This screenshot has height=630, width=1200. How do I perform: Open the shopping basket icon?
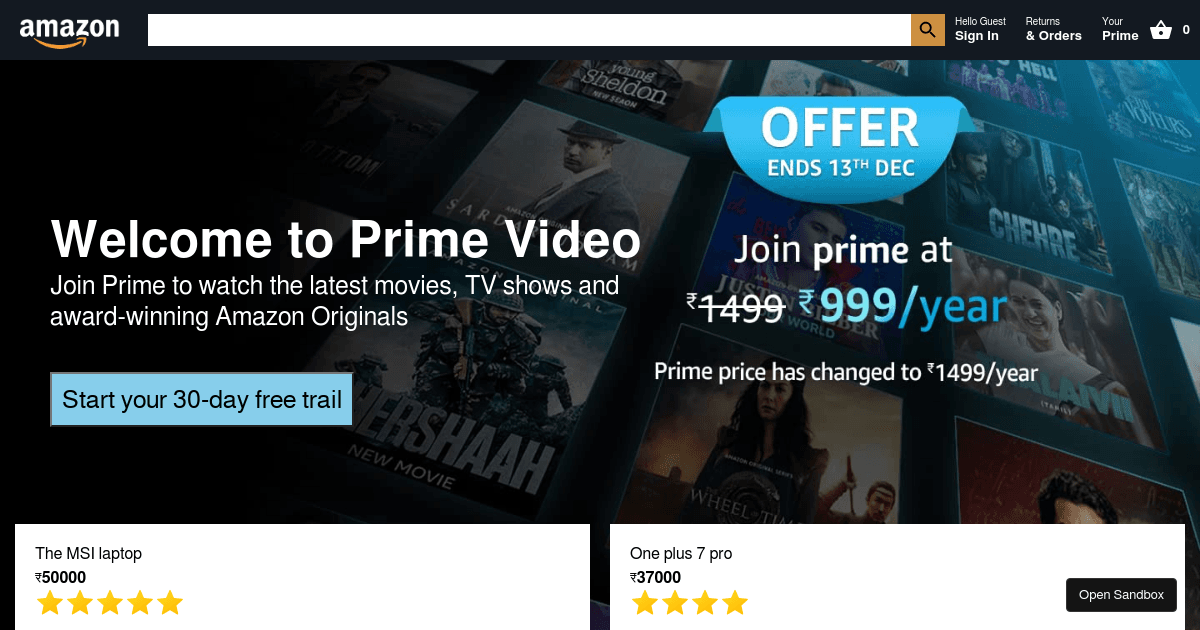click(x=1161, y=30)
